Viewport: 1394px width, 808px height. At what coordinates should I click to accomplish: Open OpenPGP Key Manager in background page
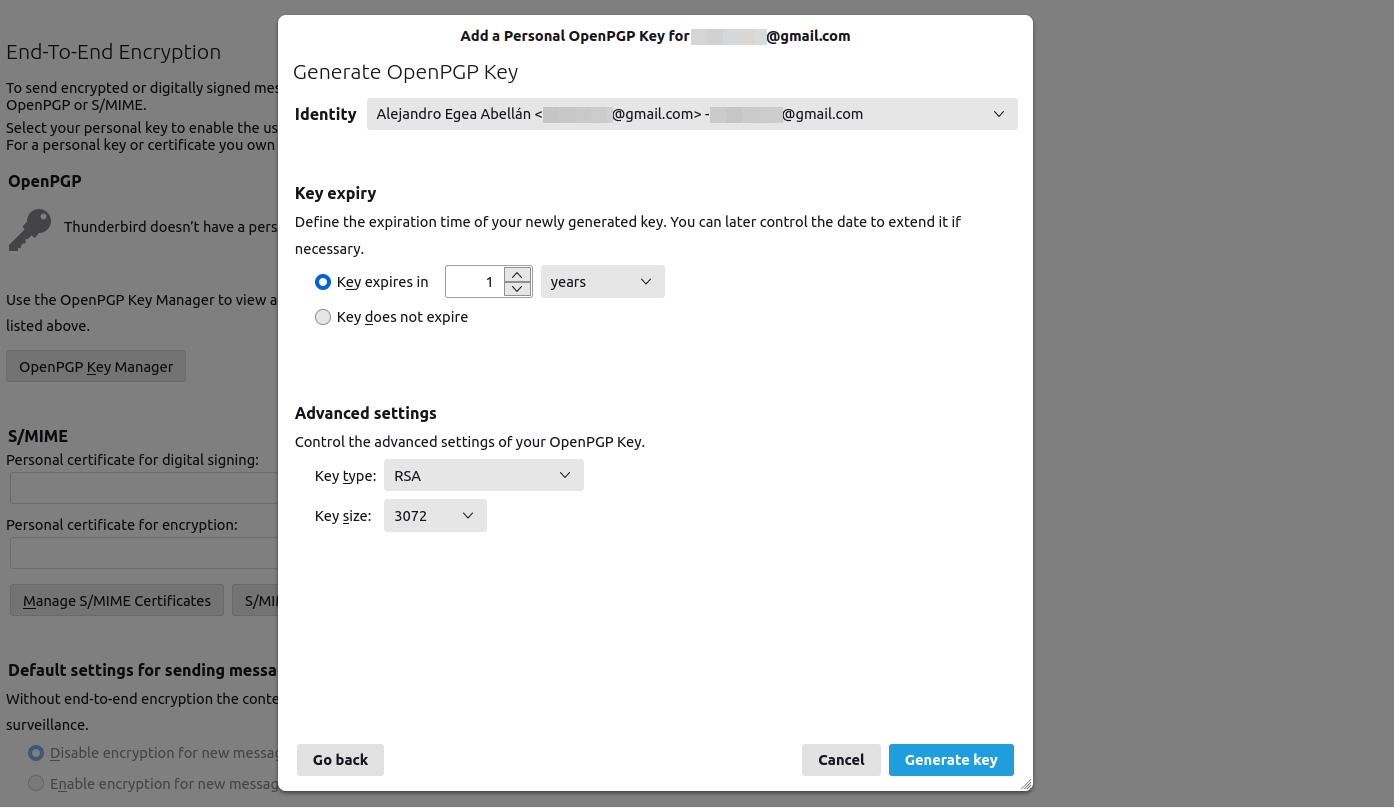click(96, 367)
